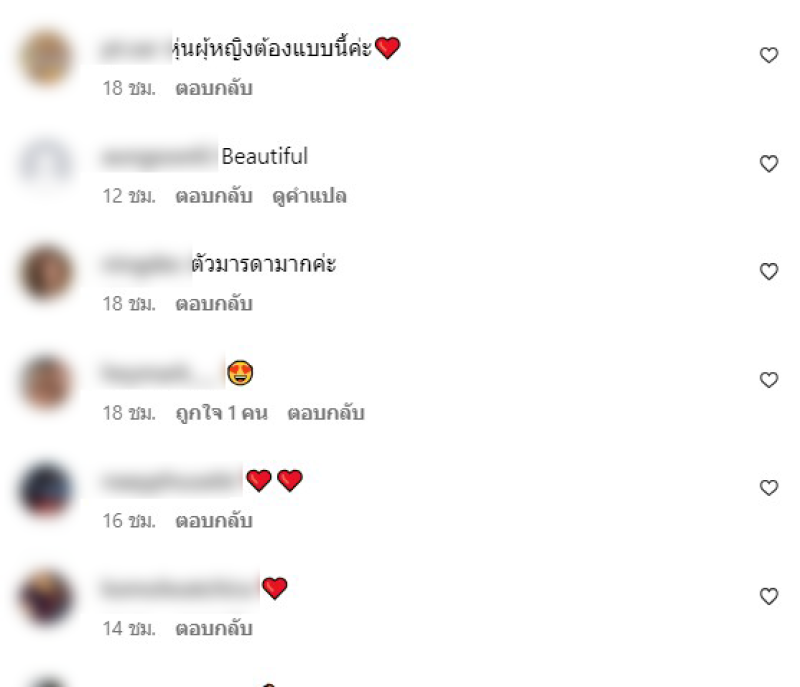800x687 pixels.
Task: Tap heart icon beside ตัวมารดามากค่ะ comment
Action: pyautogui.click(x=768, y=271)
